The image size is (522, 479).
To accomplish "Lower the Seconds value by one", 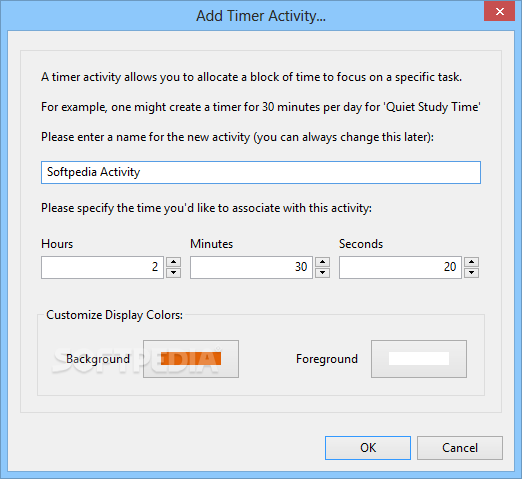I will (x=471, y=273).
